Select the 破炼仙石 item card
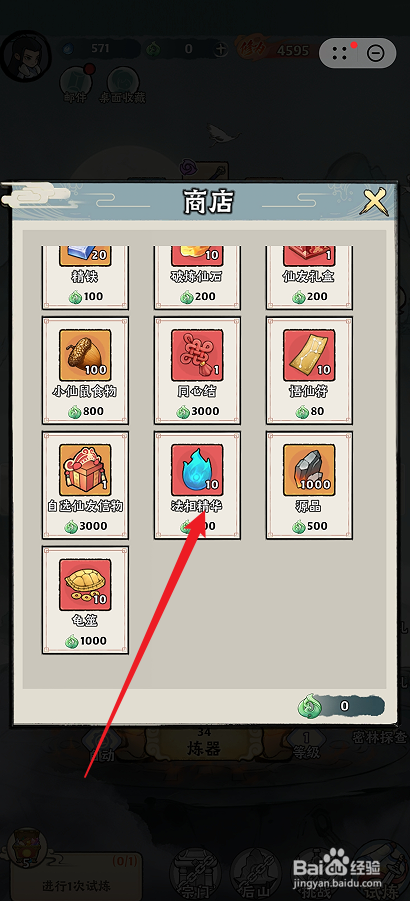Screen dimensions: 410x901 197,278
